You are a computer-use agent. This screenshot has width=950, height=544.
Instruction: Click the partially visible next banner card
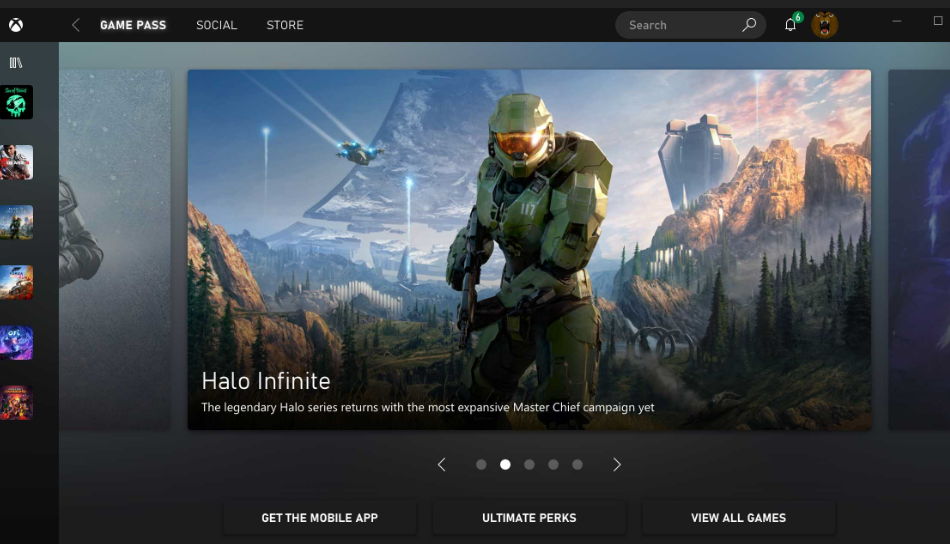[919, 250]
